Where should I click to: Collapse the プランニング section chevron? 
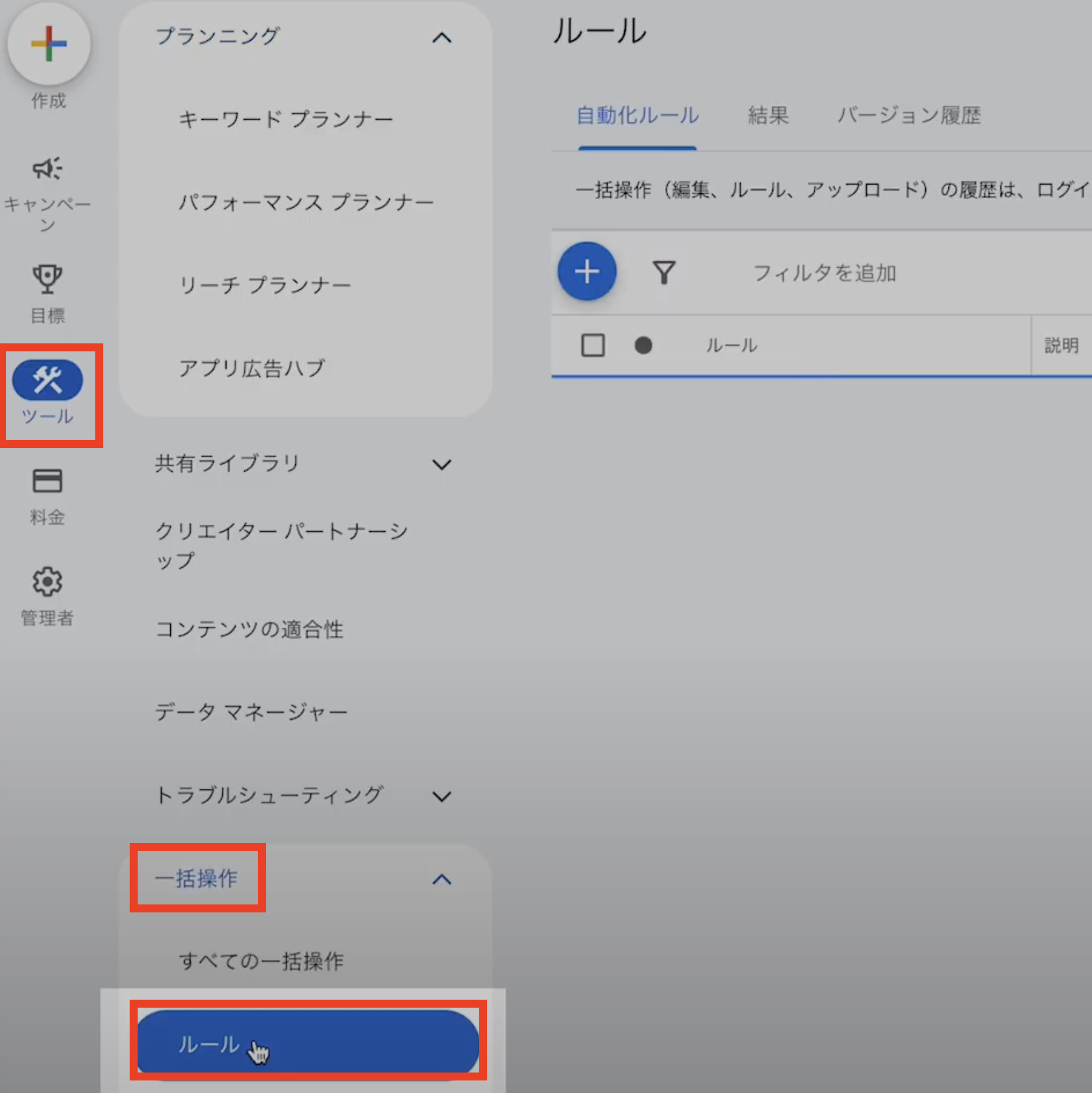[441, 38]
